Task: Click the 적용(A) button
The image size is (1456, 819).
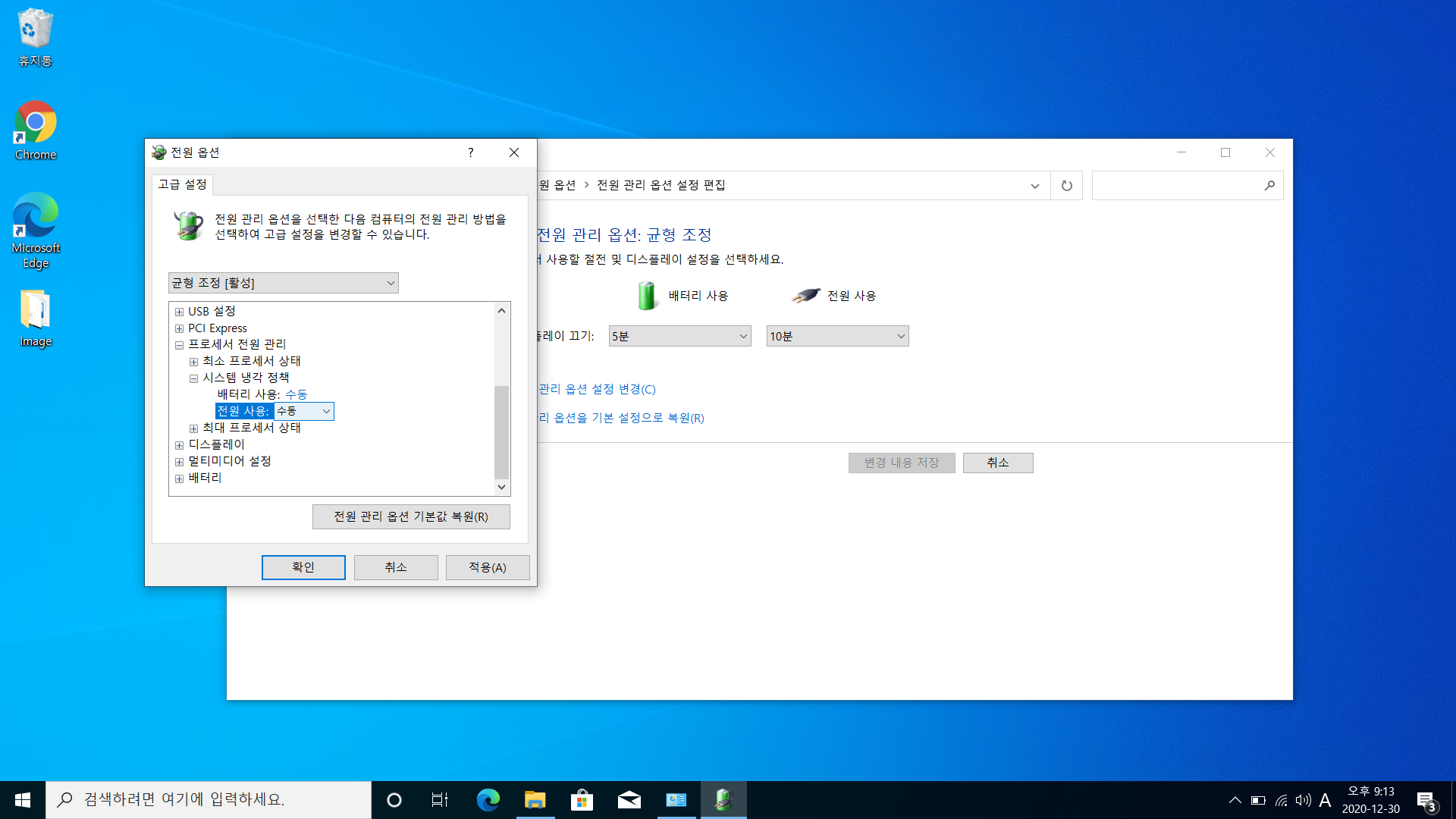Action: coord(487,567)
